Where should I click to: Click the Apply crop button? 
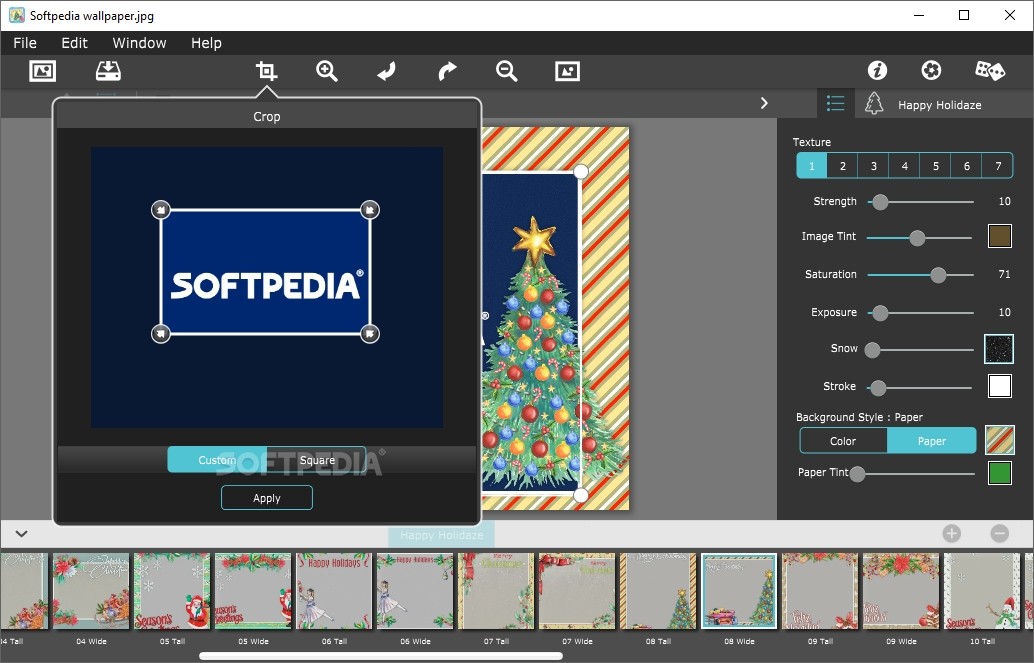click(x=266, y=498)
